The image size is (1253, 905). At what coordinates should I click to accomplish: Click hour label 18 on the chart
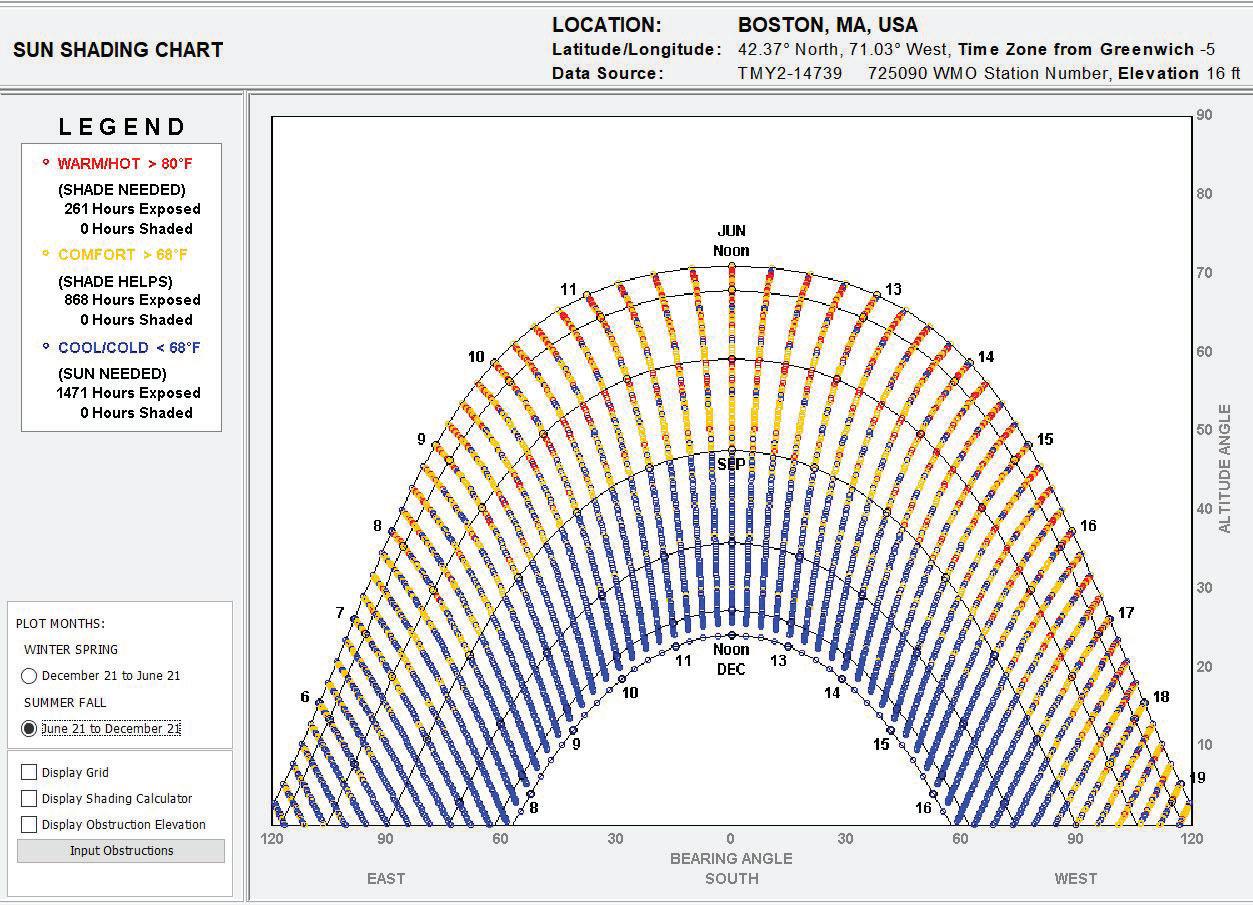pos(1161,697)
